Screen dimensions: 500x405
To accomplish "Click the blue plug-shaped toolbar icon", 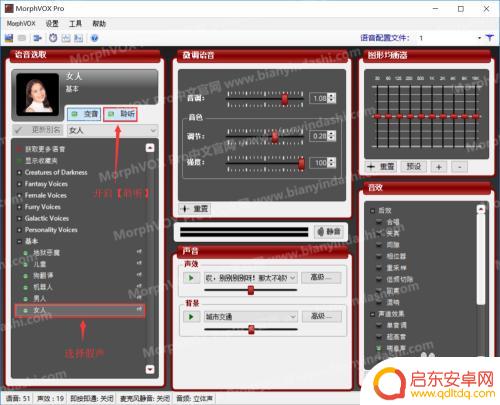I will coord(37,38).
